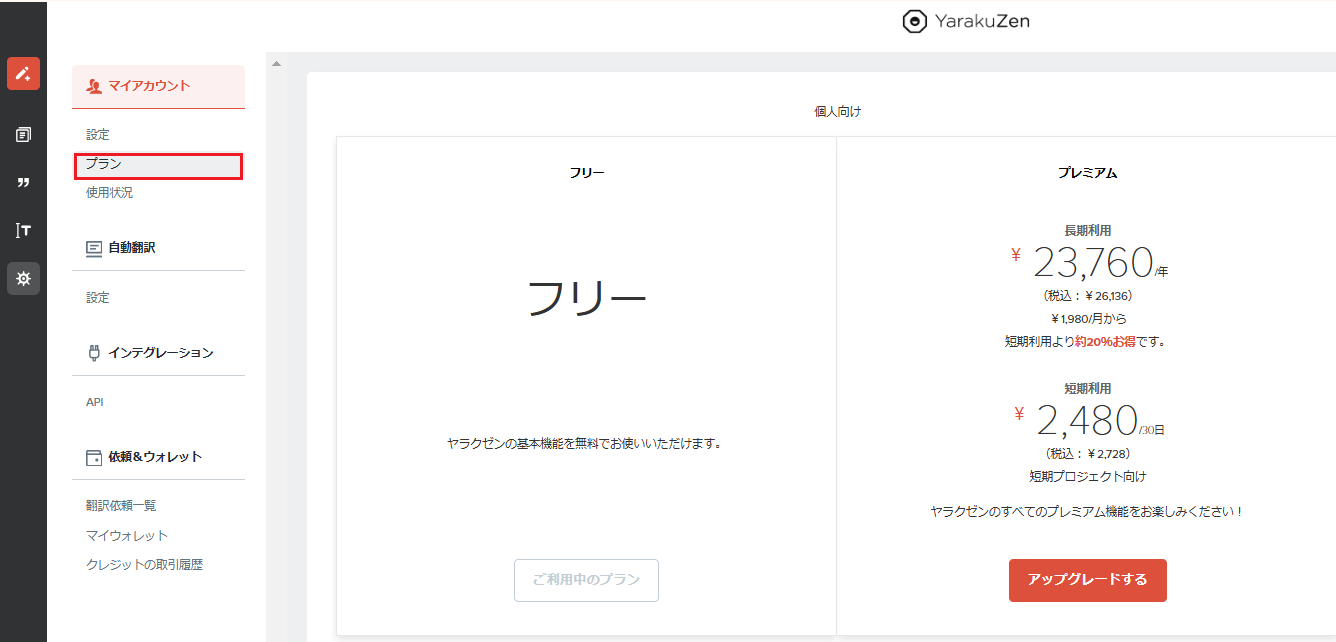This screenshot has height=642, width=1336.
Task: Open 設定 under 自動翻訳
Action: (x=98, y=297)
